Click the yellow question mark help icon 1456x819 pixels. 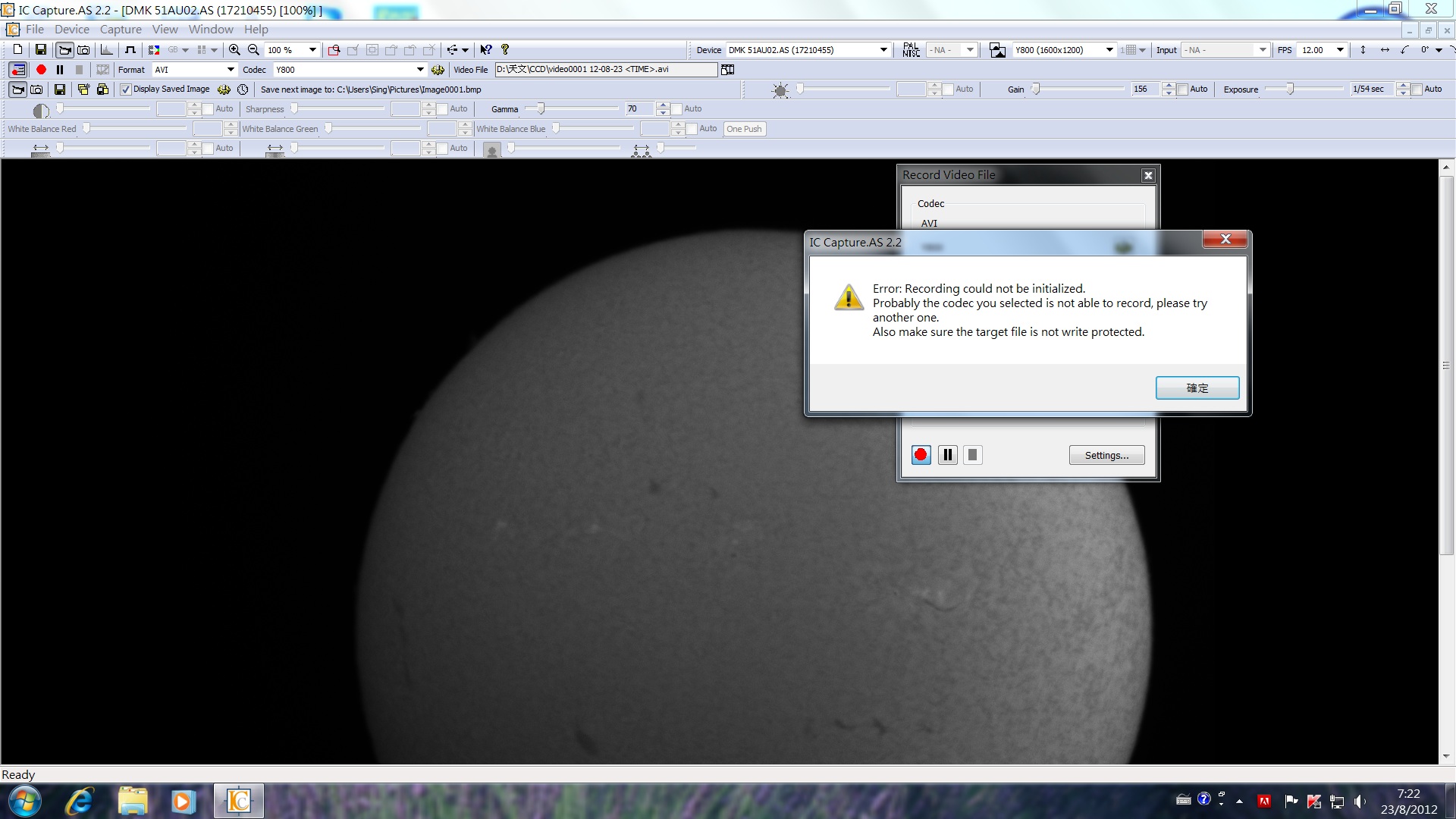coord(505,50)
